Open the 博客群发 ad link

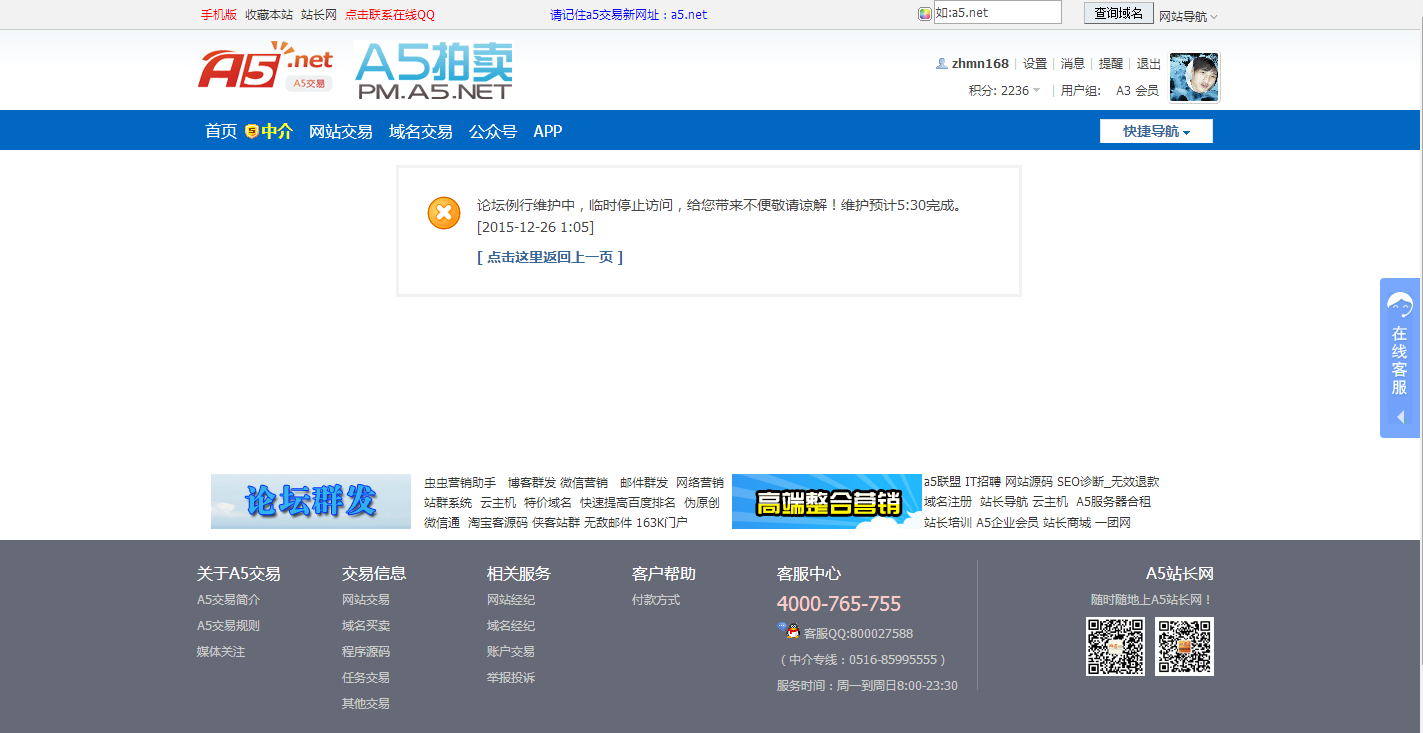[x=532, y=482]
